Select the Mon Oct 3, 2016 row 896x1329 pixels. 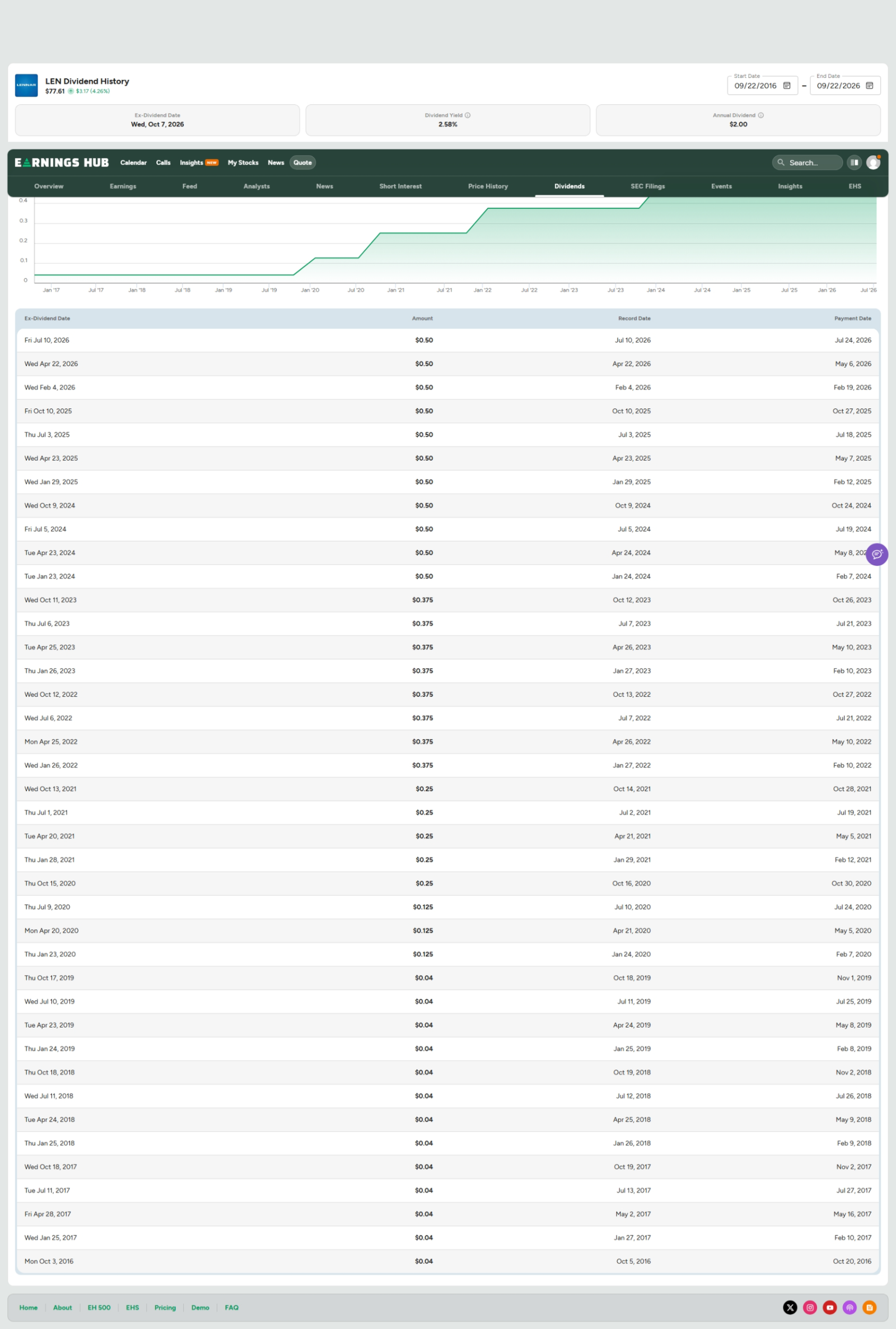pos(448,1261)
